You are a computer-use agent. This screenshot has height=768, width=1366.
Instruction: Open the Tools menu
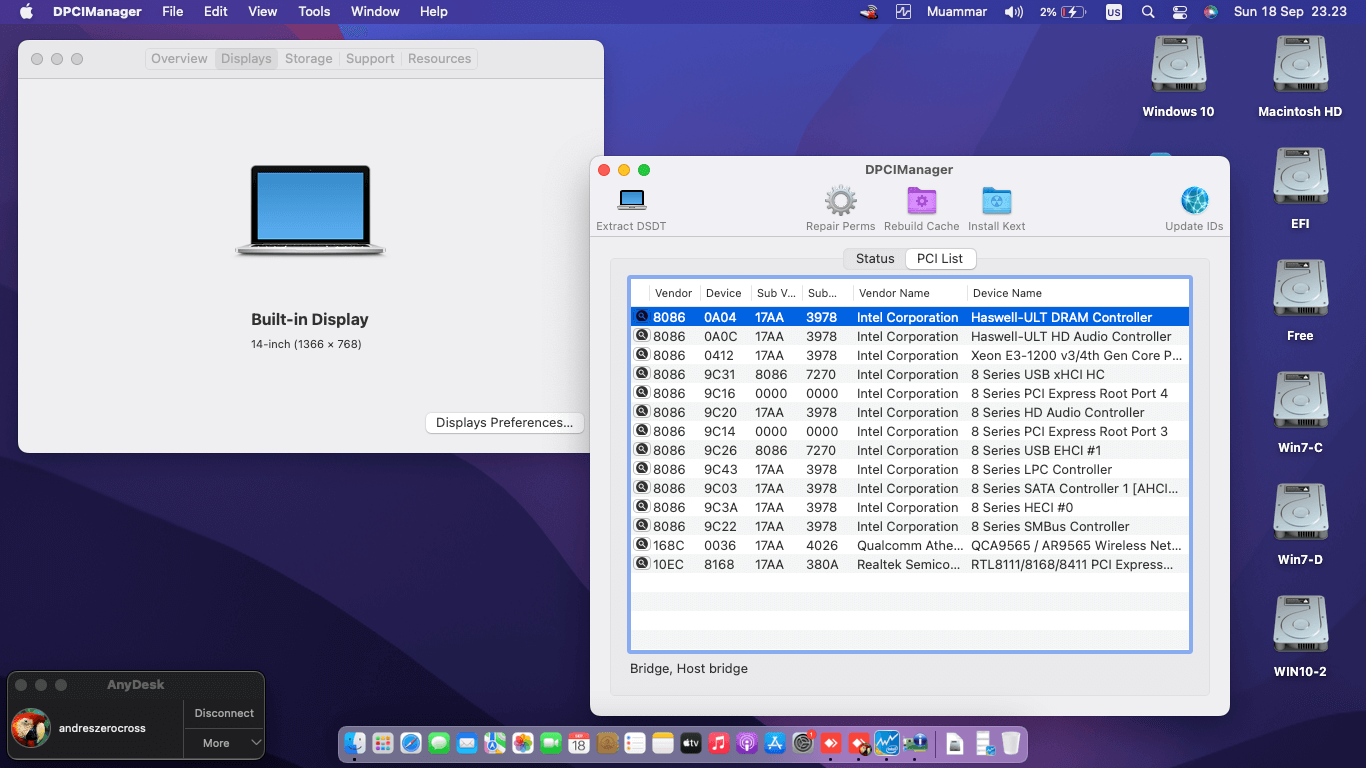pos(314,12)
